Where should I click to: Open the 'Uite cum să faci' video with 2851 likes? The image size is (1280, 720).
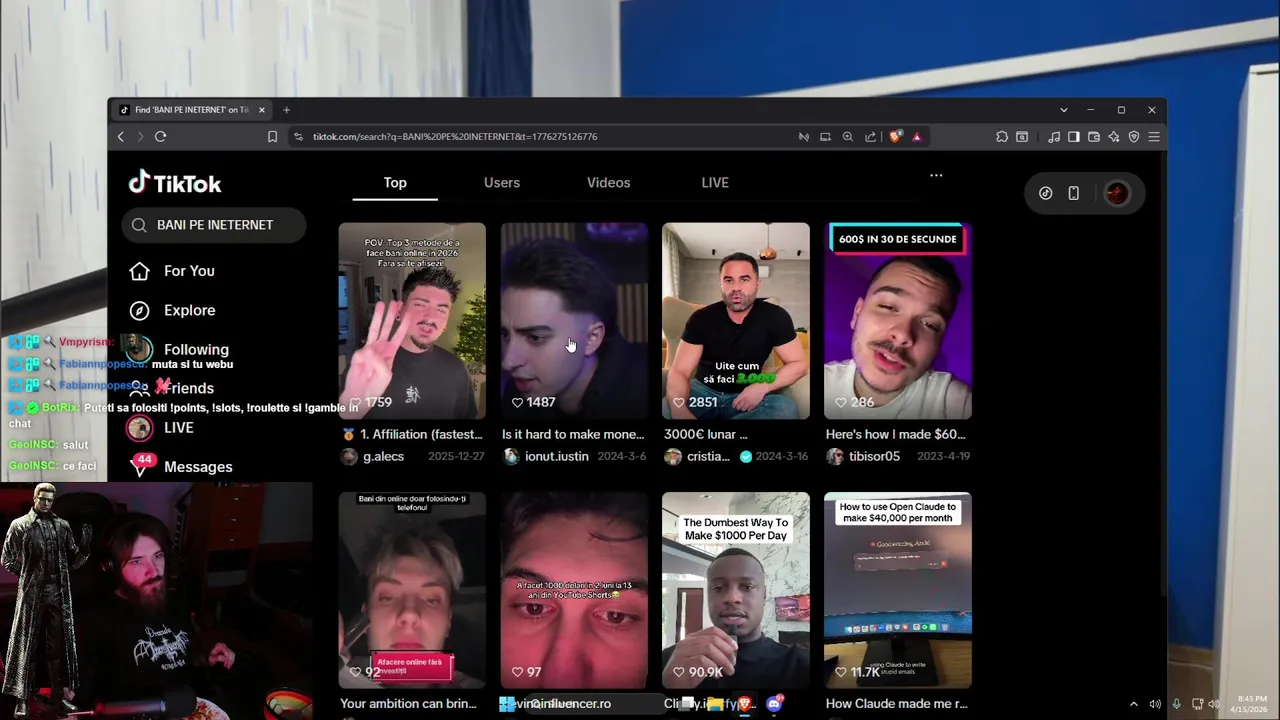736,320
